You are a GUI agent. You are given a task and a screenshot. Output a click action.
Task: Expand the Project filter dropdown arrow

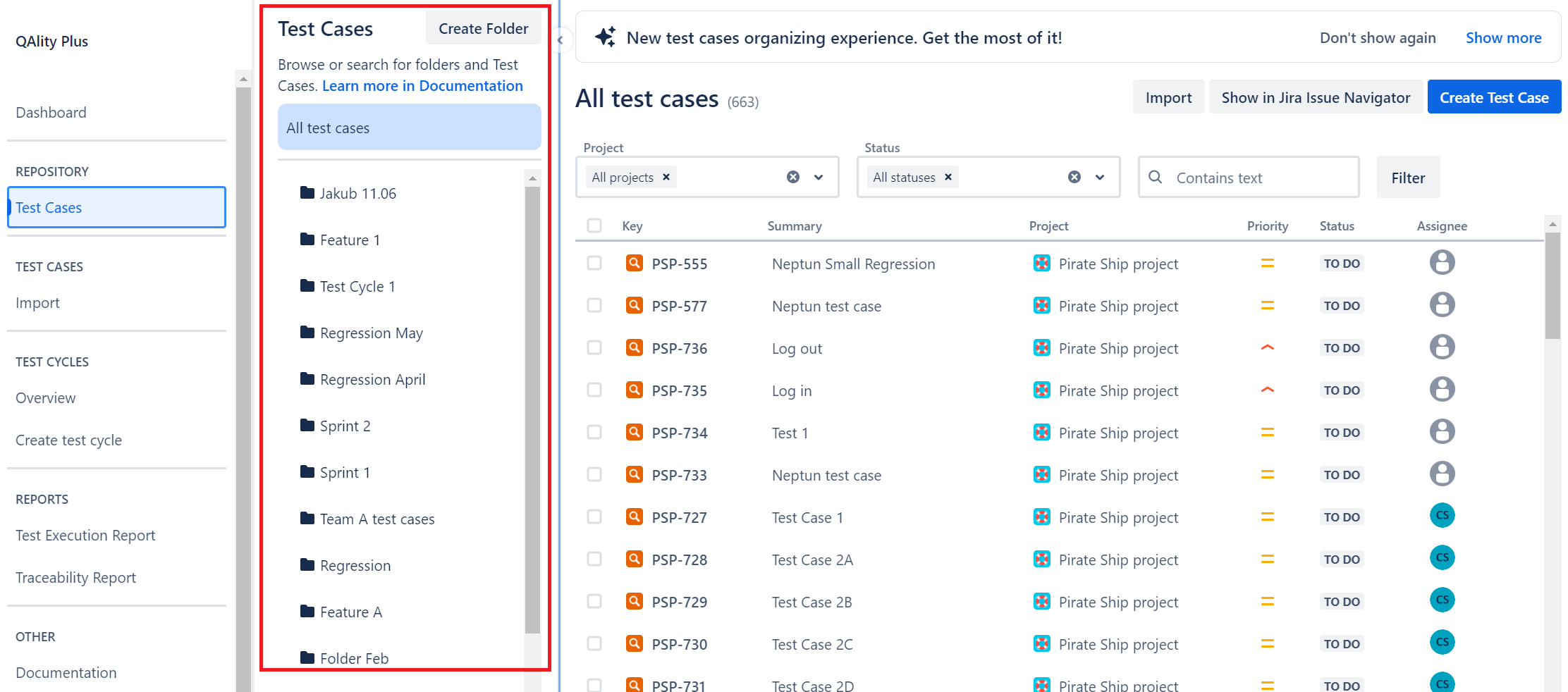(x=819, y=177)
